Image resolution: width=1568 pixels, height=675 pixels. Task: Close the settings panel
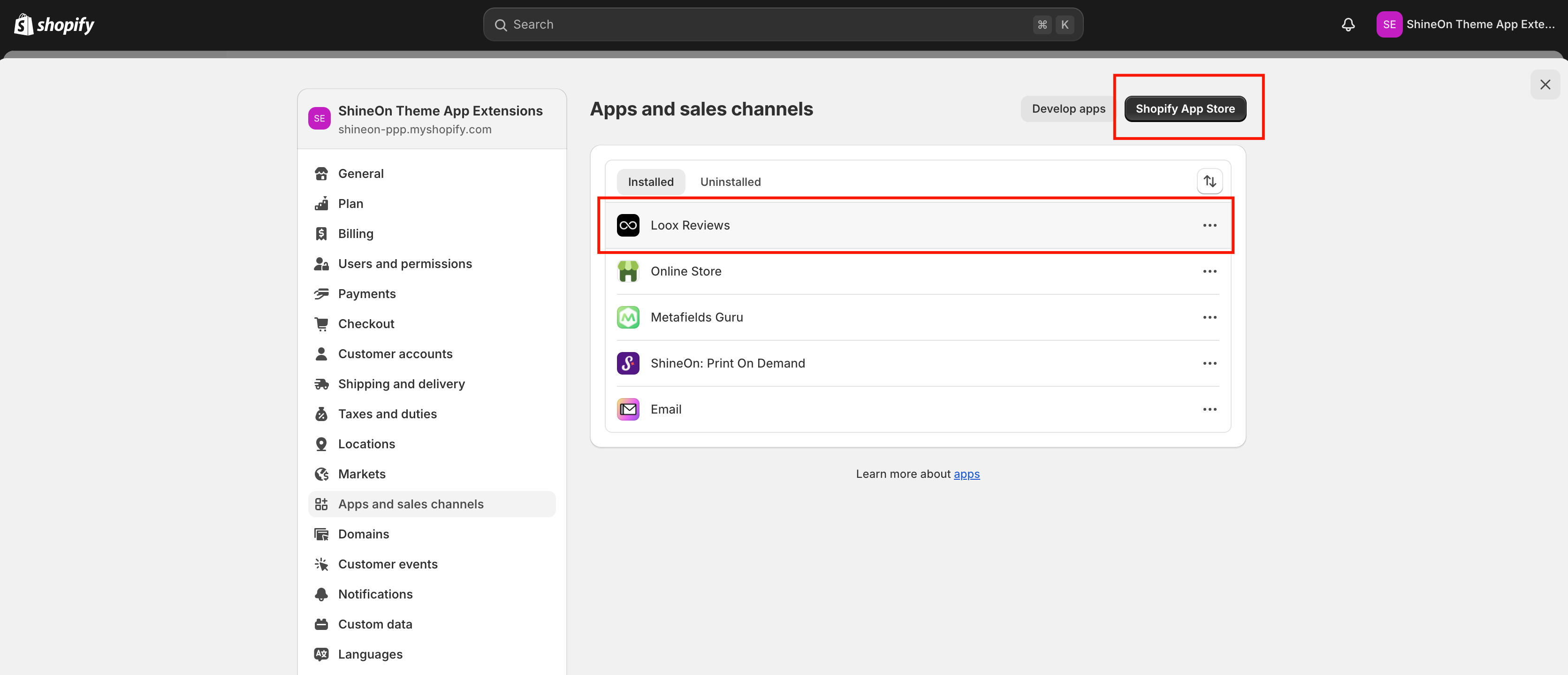pos(1545,84)
